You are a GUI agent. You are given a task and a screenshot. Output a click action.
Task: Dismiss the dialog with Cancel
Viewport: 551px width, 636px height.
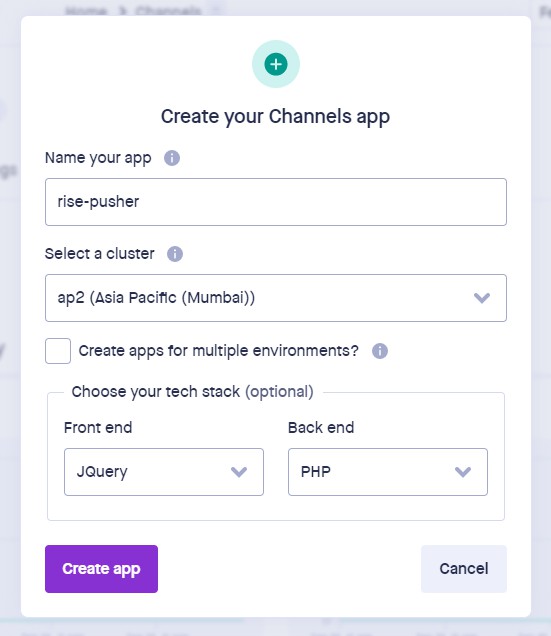[464, 569]
